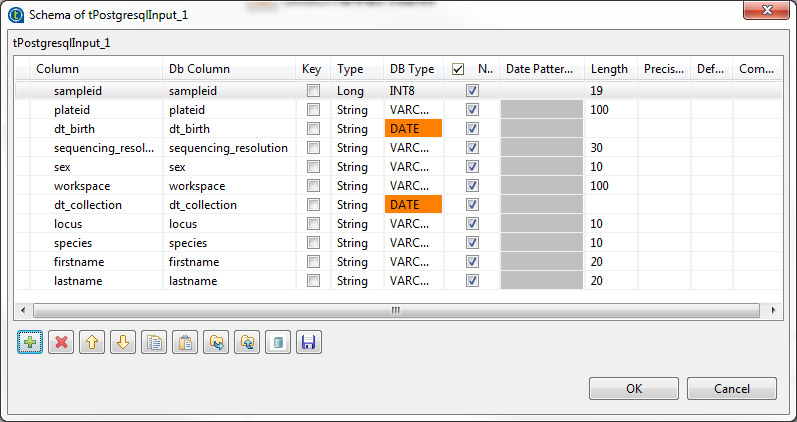Open the Type cell for lastname row

click(357, 281)
